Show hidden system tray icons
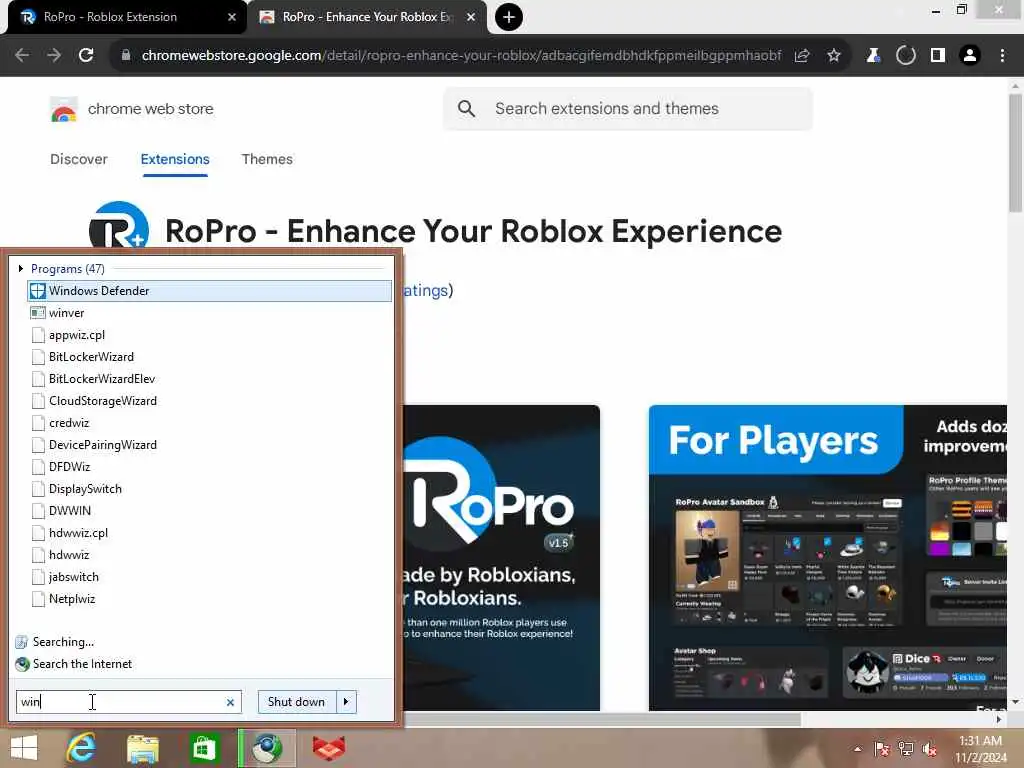 click(857, 749)
